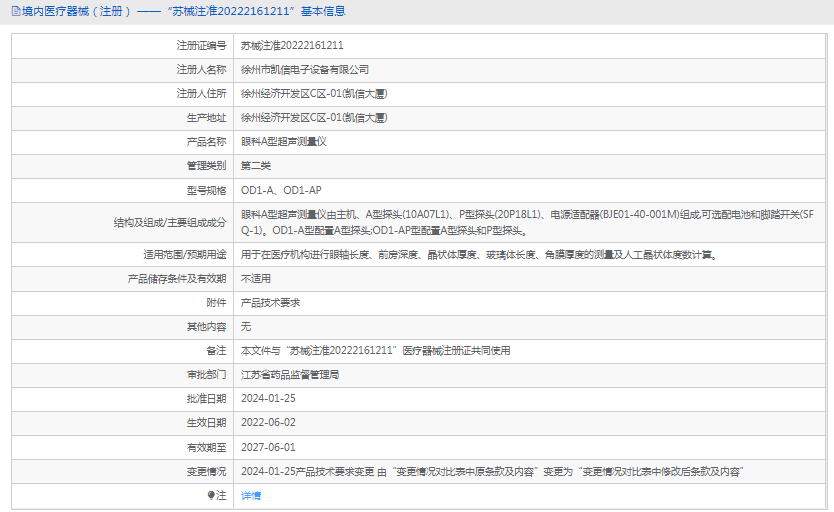Click the 变更情况 text about 产品技术要求变更
The height and width of the screenshot is (512, 834).
493,472
